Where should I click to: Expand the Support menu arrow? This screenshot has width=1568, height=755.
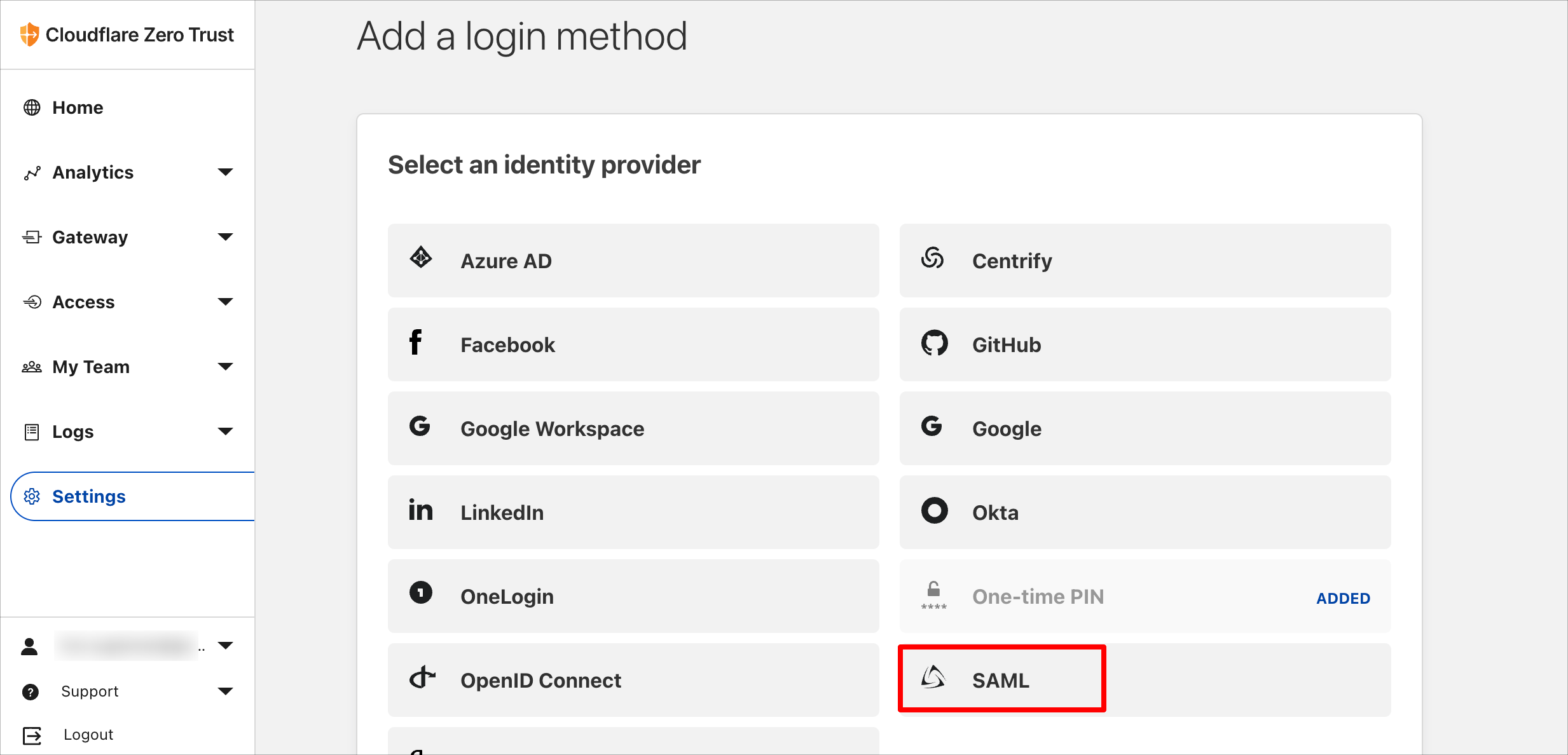(x=225, y=691)
